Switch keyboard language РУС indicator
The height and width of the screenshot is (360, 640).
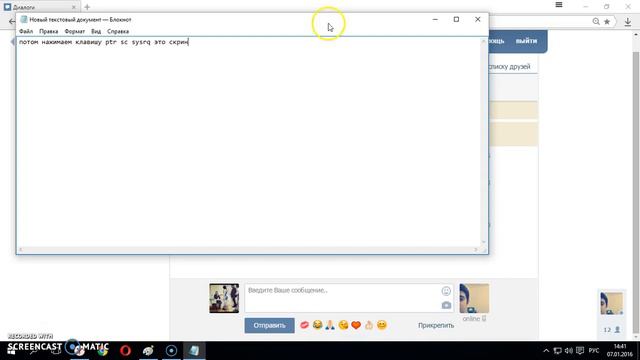point(594,351)
